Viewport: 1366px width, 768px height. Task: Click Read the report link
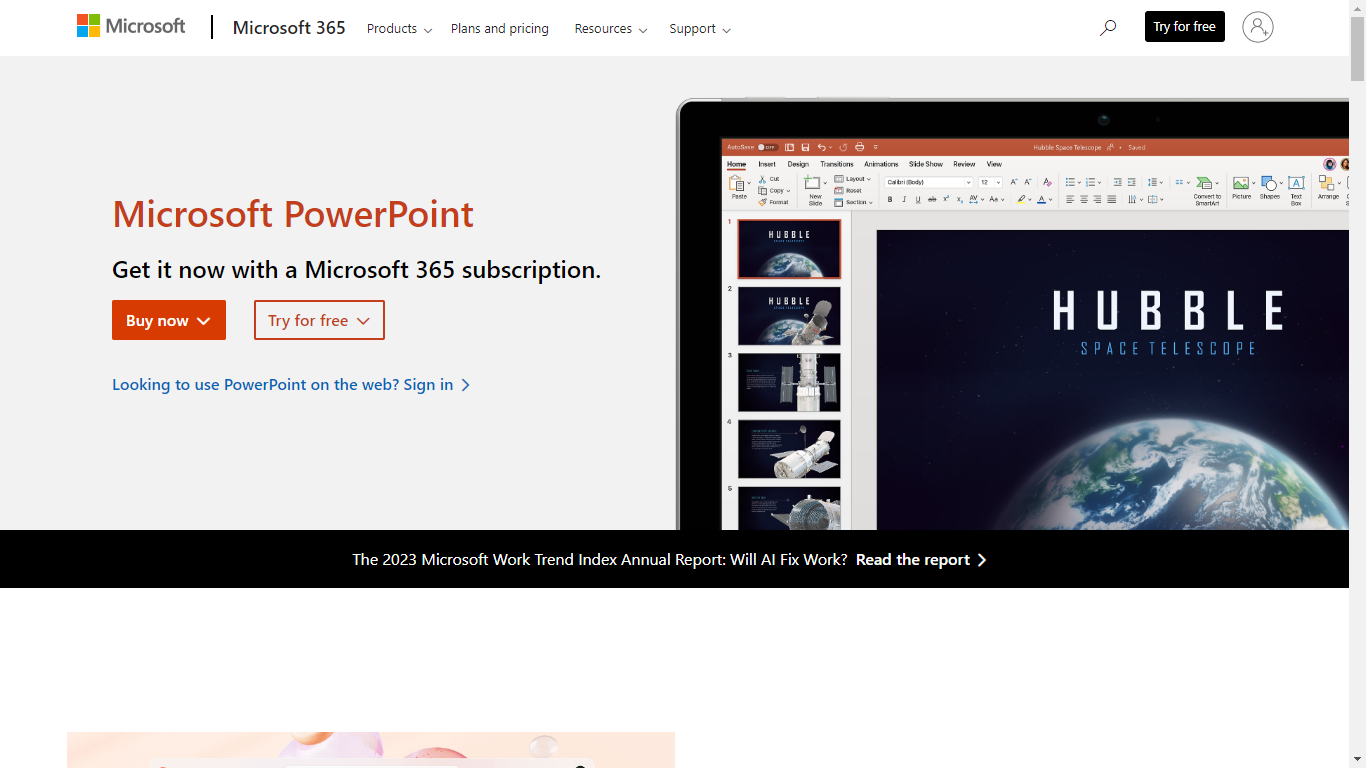coord(920,560)
